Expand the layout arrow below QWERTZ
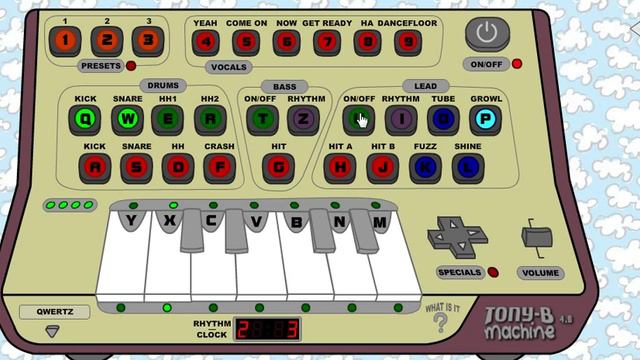The width and height of the screenshot is (640, 360). pos(52,331)
